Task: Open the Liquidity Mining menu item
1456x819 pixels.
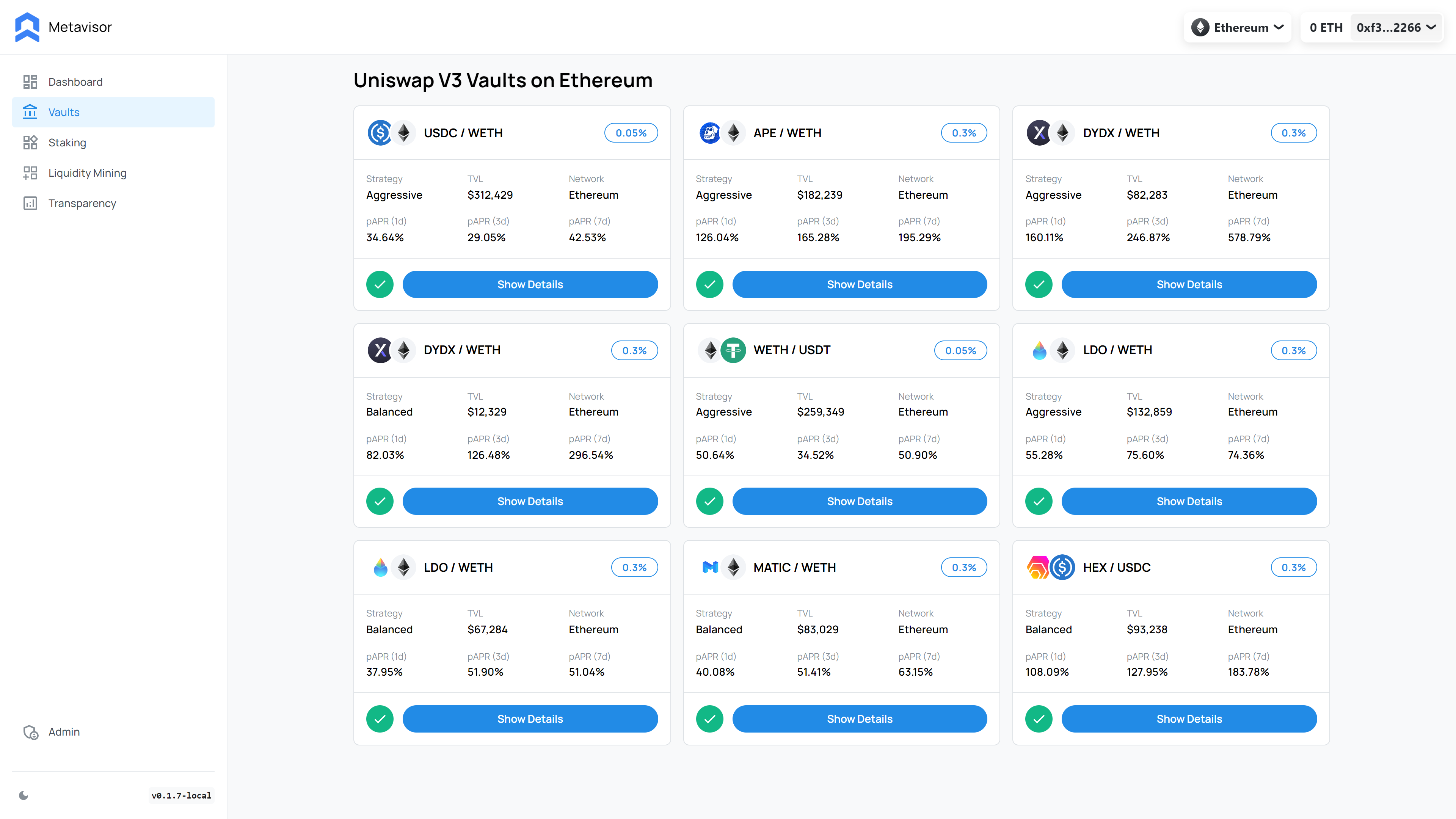Action: (113, 173)
